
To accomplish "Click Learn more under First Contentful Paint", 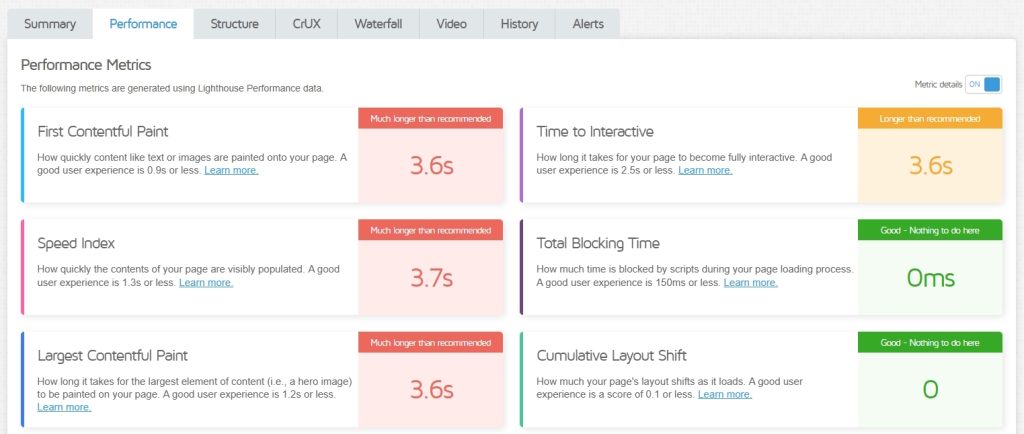I will (231, 171).
